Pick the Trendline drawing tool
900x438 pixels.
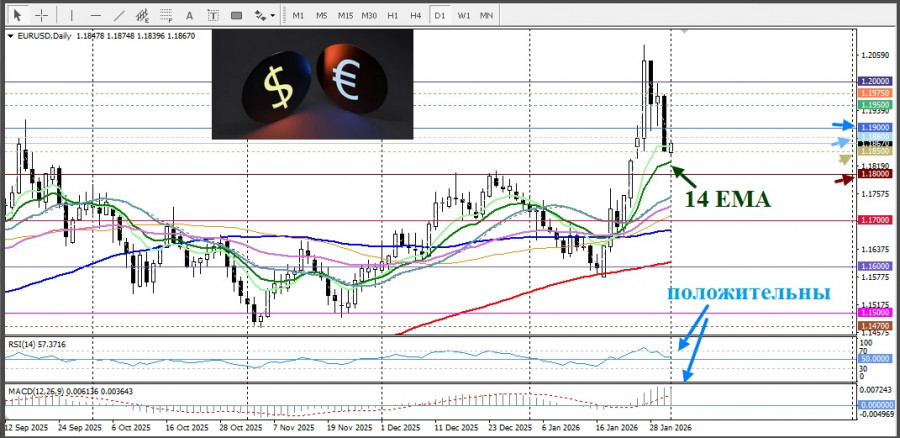tap(119, 15)
